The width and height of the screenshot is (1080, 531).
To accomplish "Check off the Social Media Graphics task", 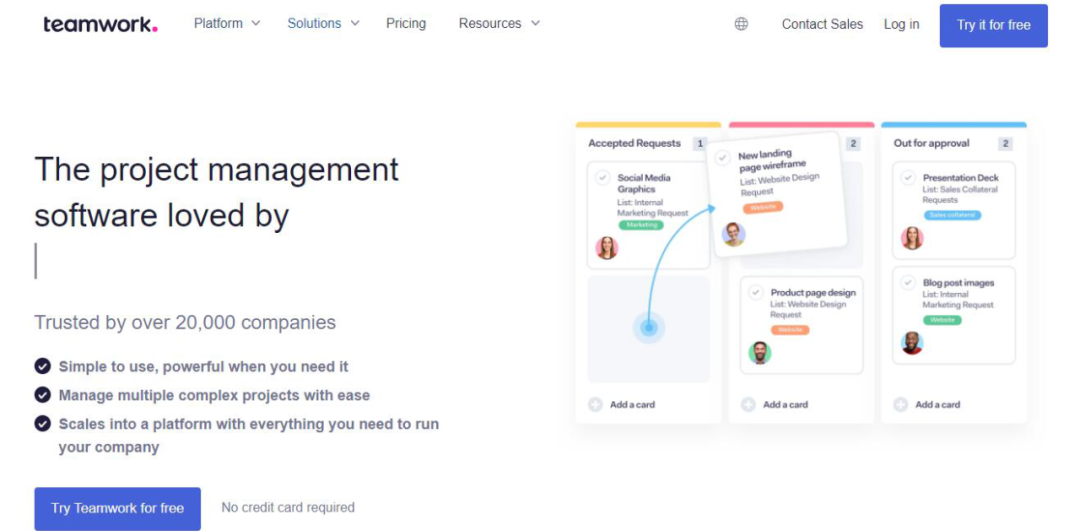I will pos(603,177).
